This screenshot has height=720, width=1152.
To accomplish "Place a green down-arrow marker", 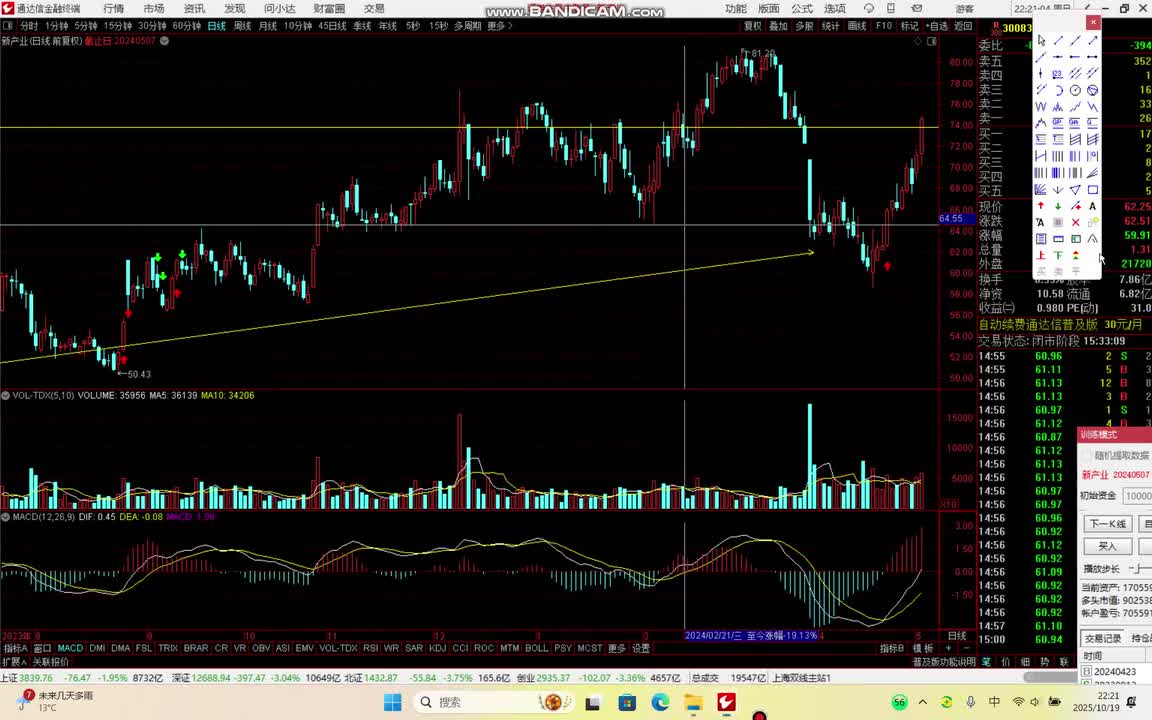I will [1058, 206].
